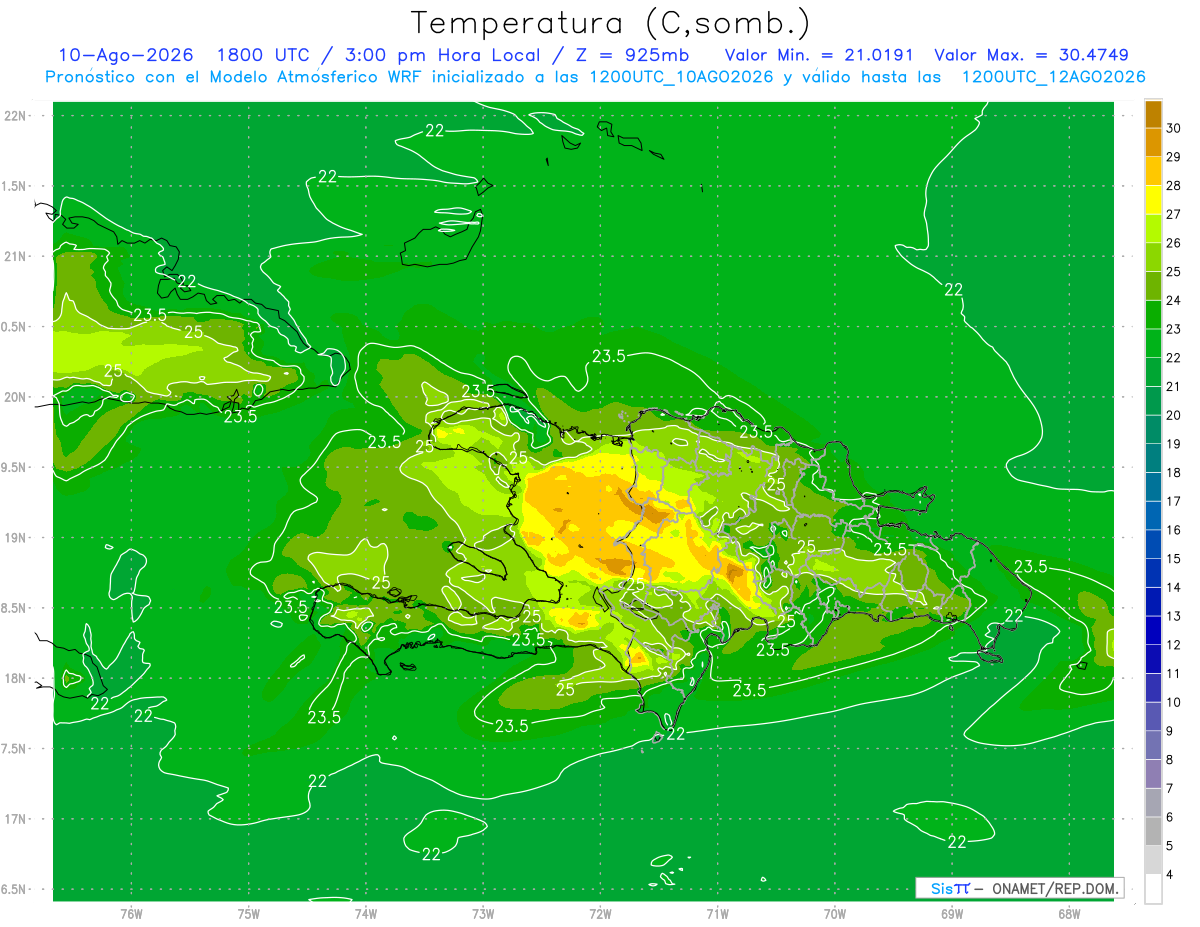Viewport: 1200px width, 927px height.
Task: Pick the blue legend color between 15 and 16
Action: click(1153, 544)
